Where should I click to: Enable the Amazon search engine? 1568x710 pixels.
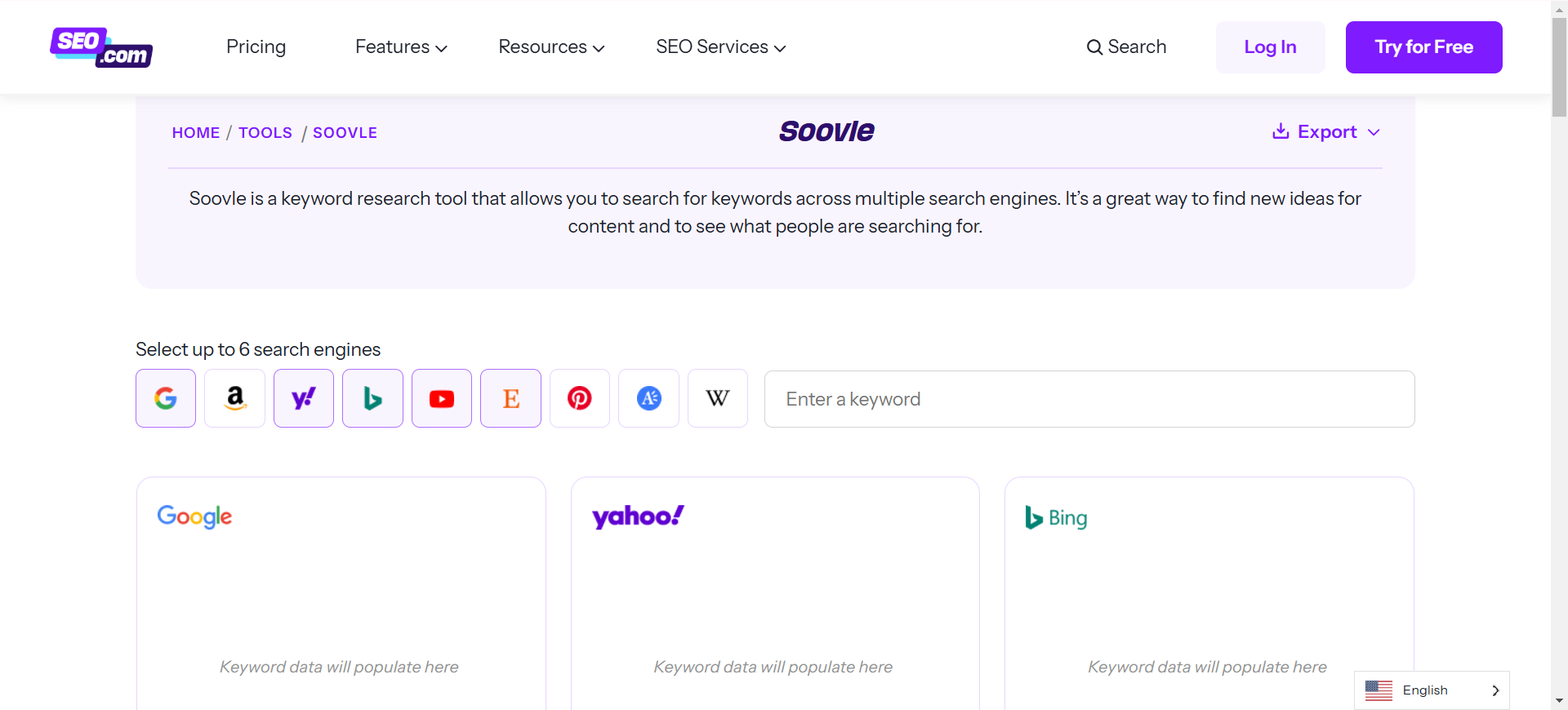click(x=234, y=398)
